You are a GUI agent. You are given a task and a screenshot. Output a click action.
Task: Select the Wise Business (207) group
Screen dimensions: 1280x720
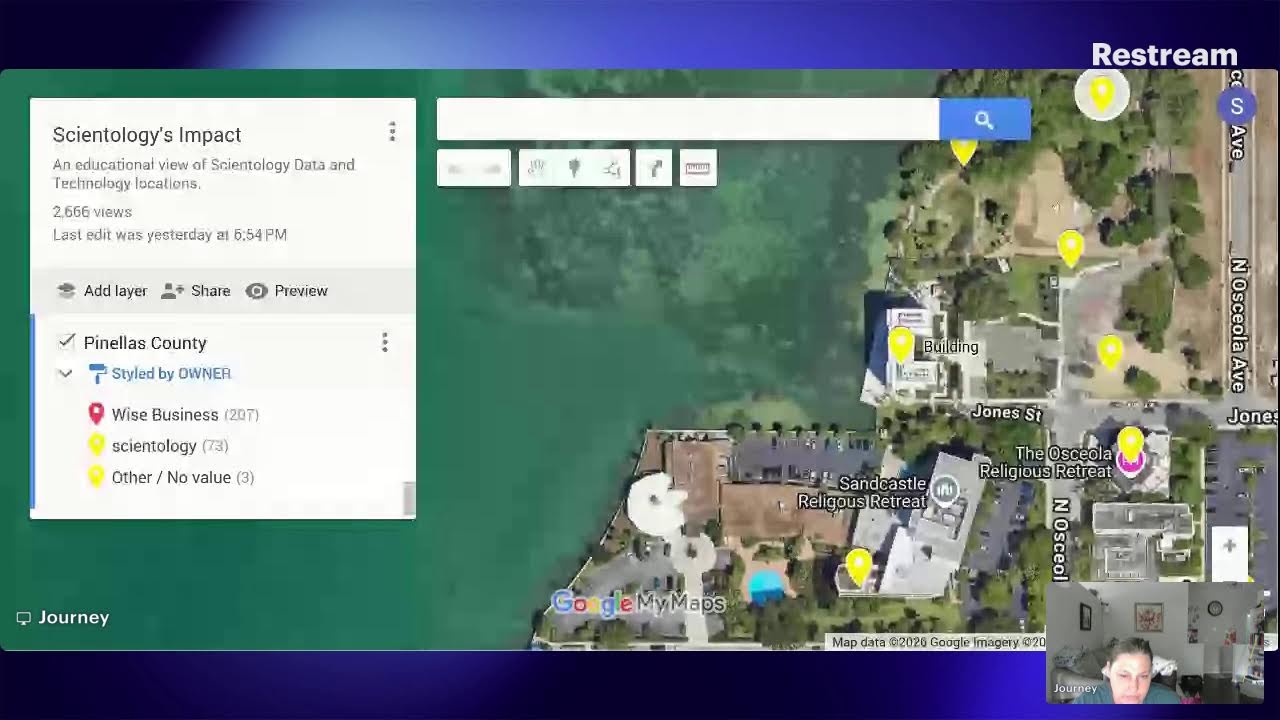click(x=185, y=415)
